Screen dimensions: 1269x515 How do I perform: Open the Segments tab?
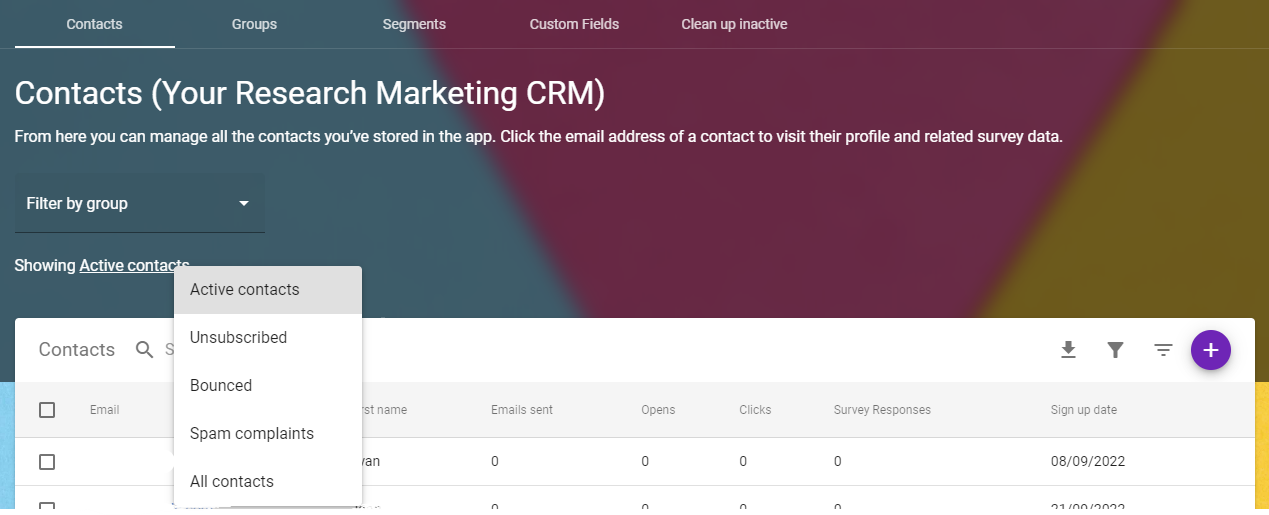414,24
